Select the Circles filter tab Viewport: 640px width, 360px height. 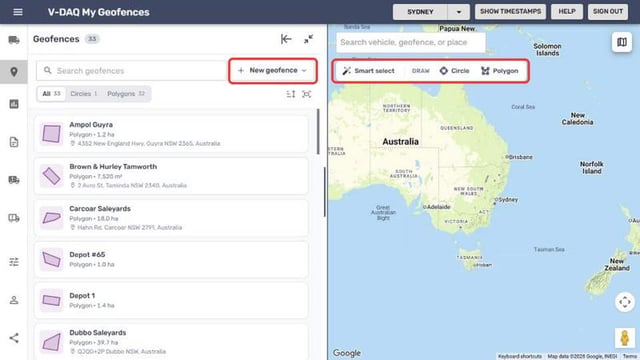[84, 94]
